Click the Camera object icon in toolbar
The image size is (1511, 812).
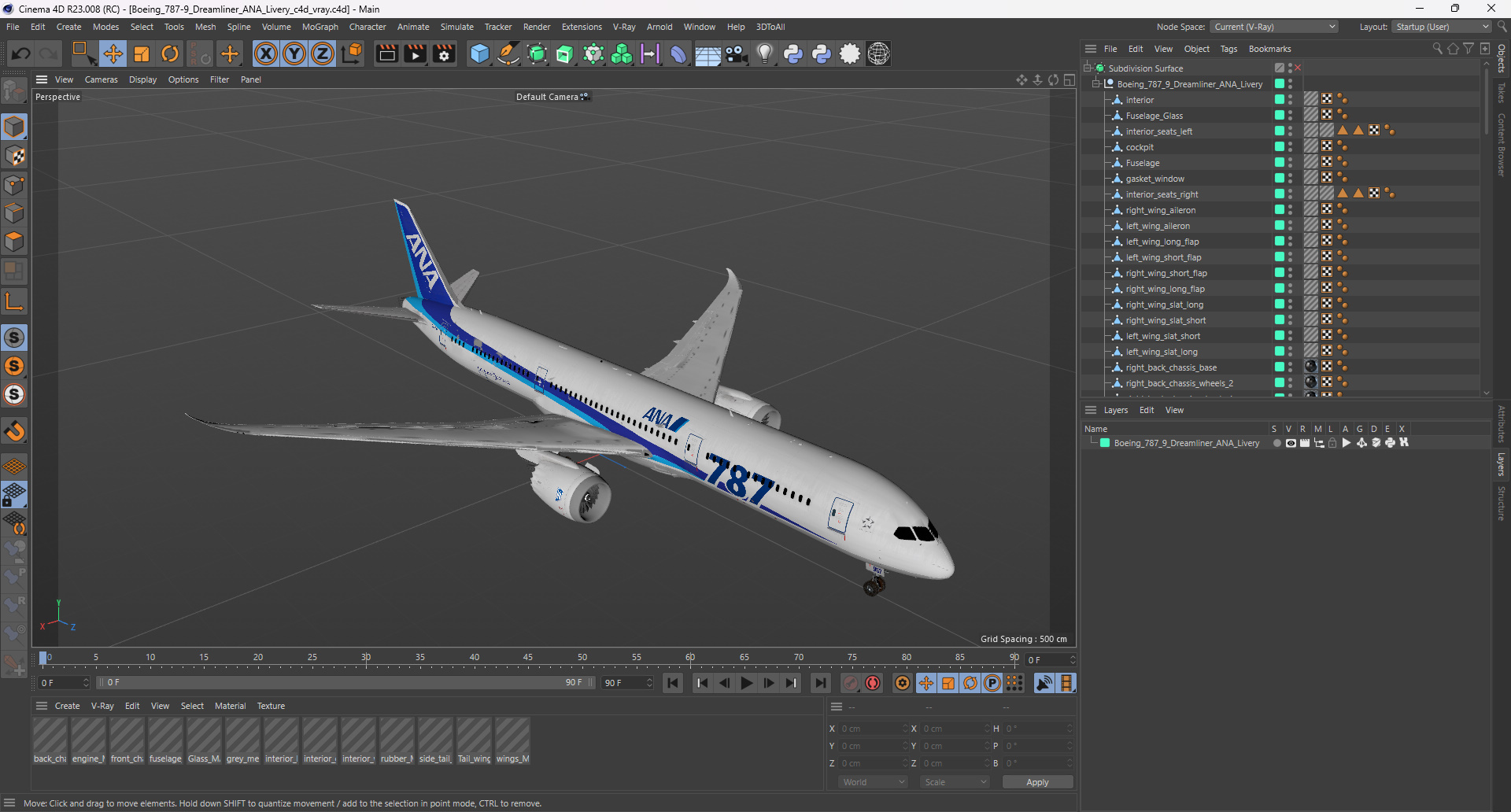pos(737,54)
